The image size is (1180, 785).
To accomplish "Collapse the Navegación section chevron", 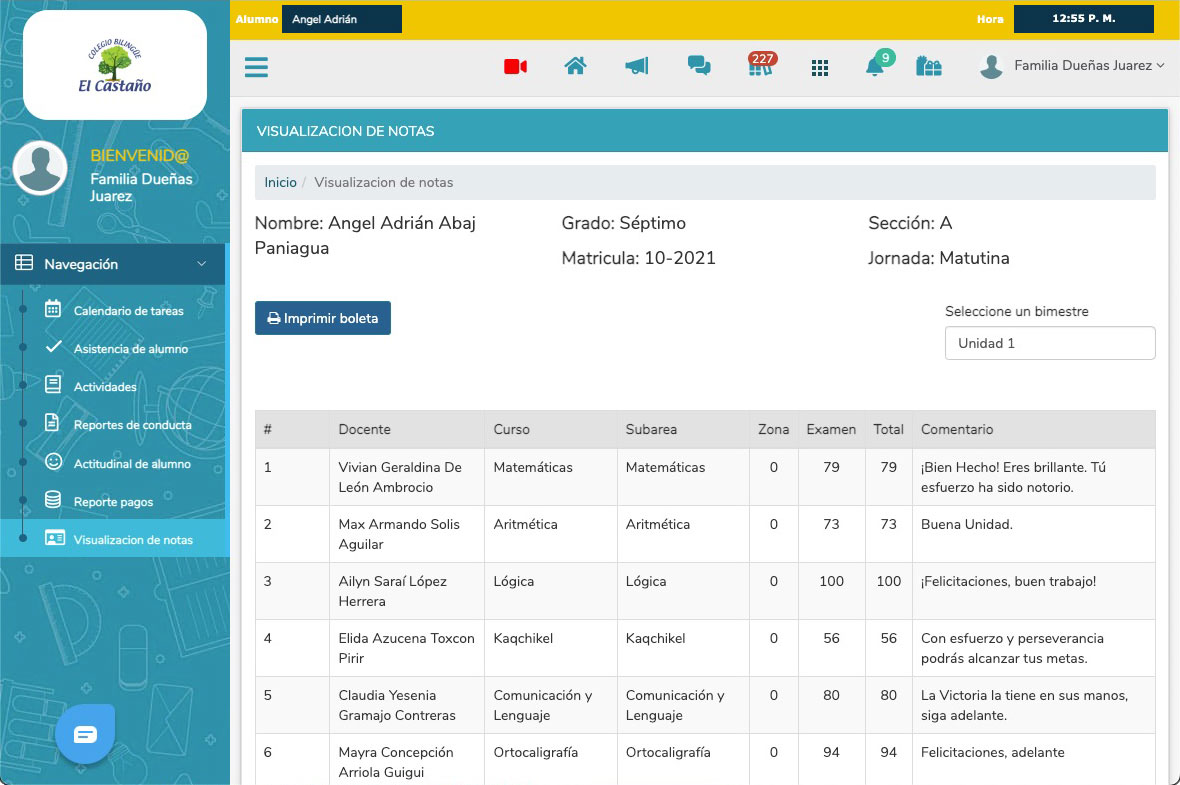I will tap(202, 264).
